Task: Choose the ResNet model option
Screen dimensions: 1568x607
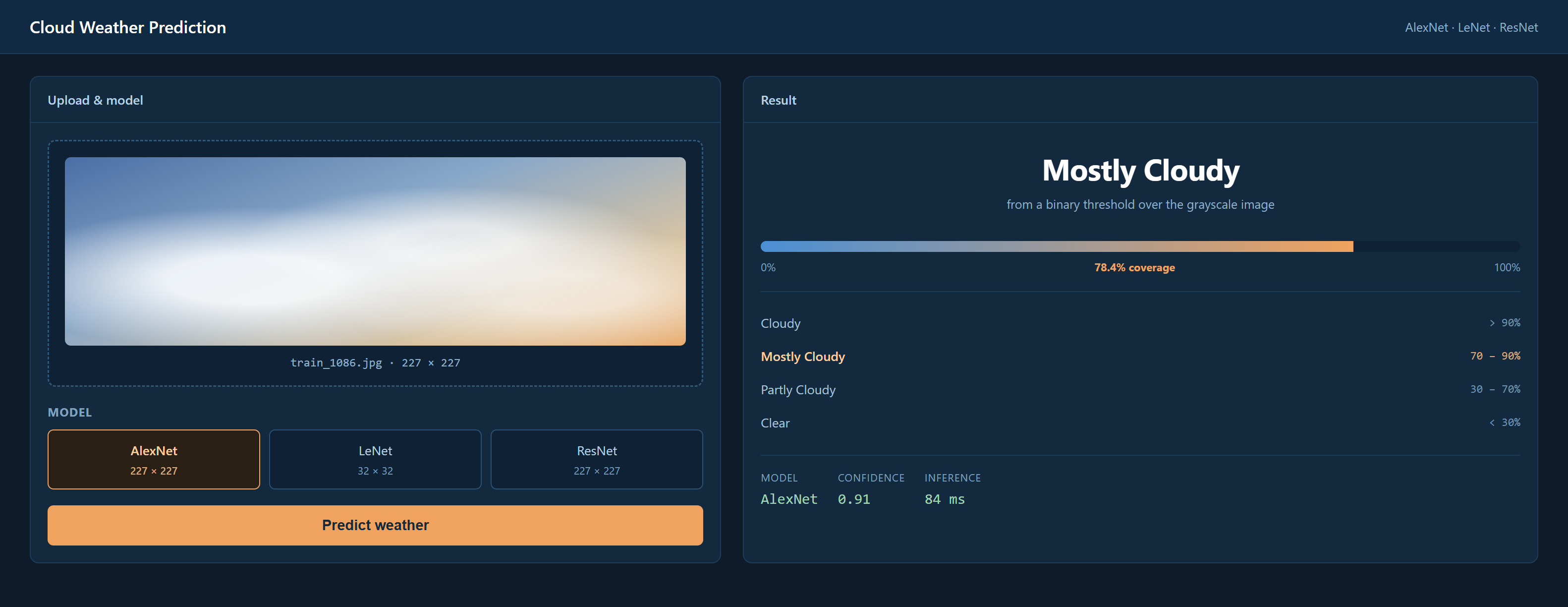Action: [597, 459]
